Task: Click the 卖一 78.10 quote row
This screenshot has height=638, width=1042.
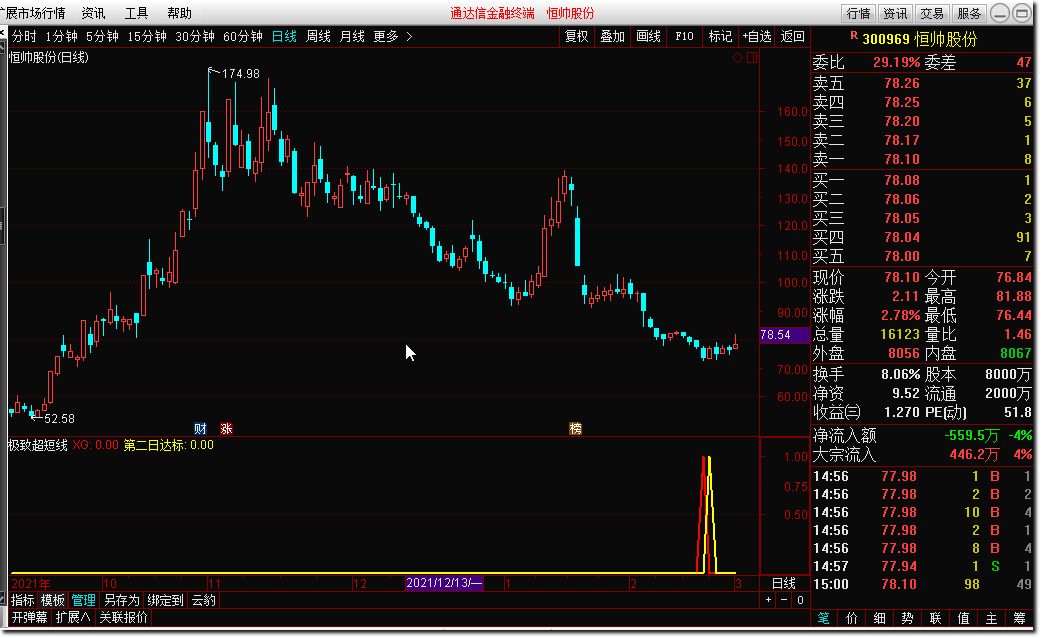Action: 922,160
